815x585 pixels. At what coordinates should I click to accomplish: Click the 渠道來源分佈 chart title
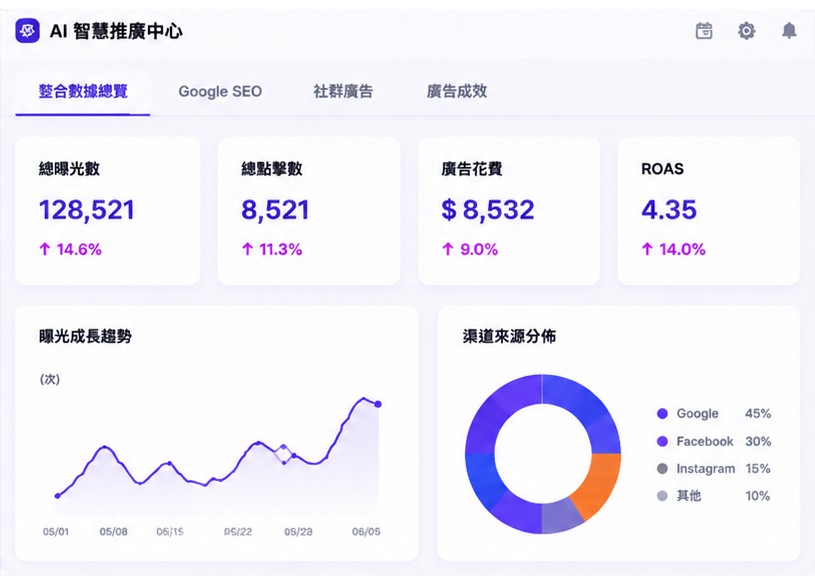tap(509, 336)
